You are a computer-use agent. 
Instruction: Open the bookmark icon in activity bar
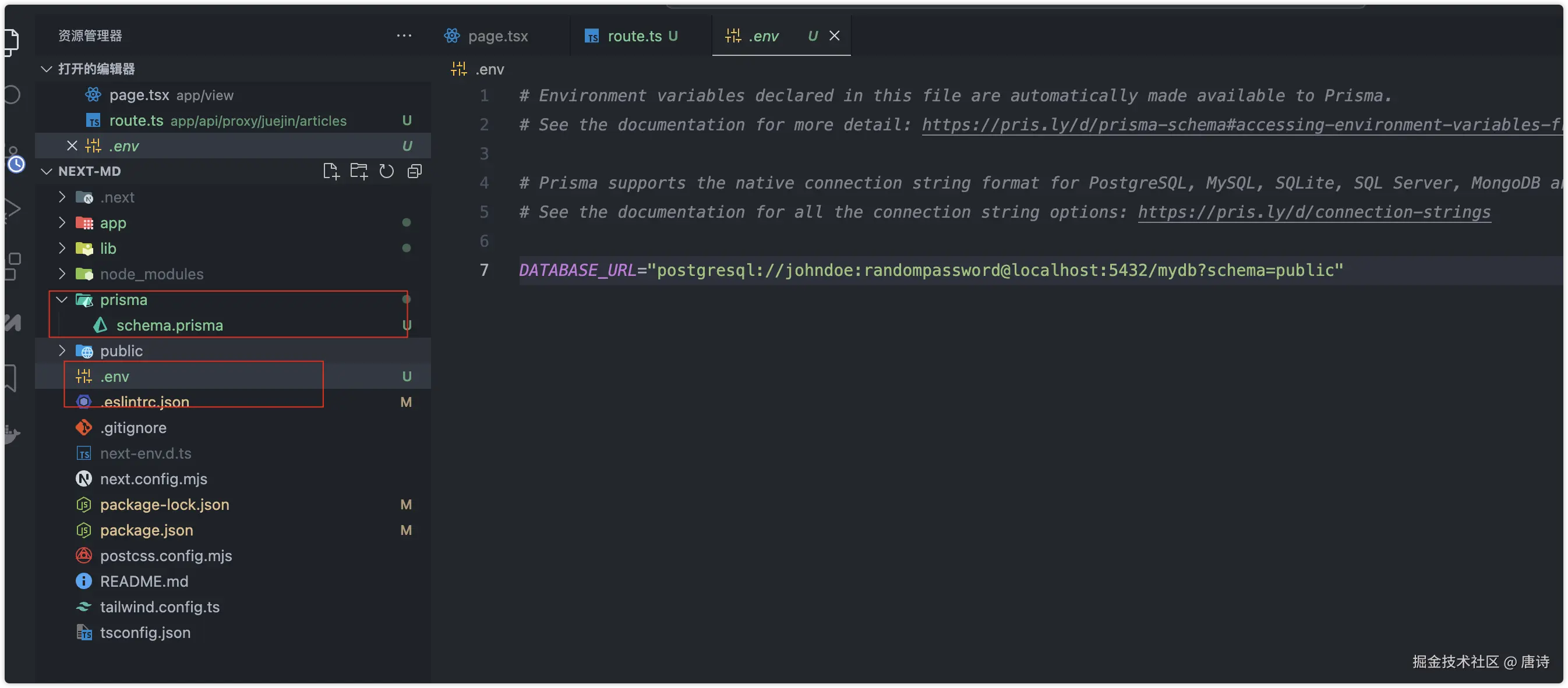pyautogui.click(x=11, y=378)
